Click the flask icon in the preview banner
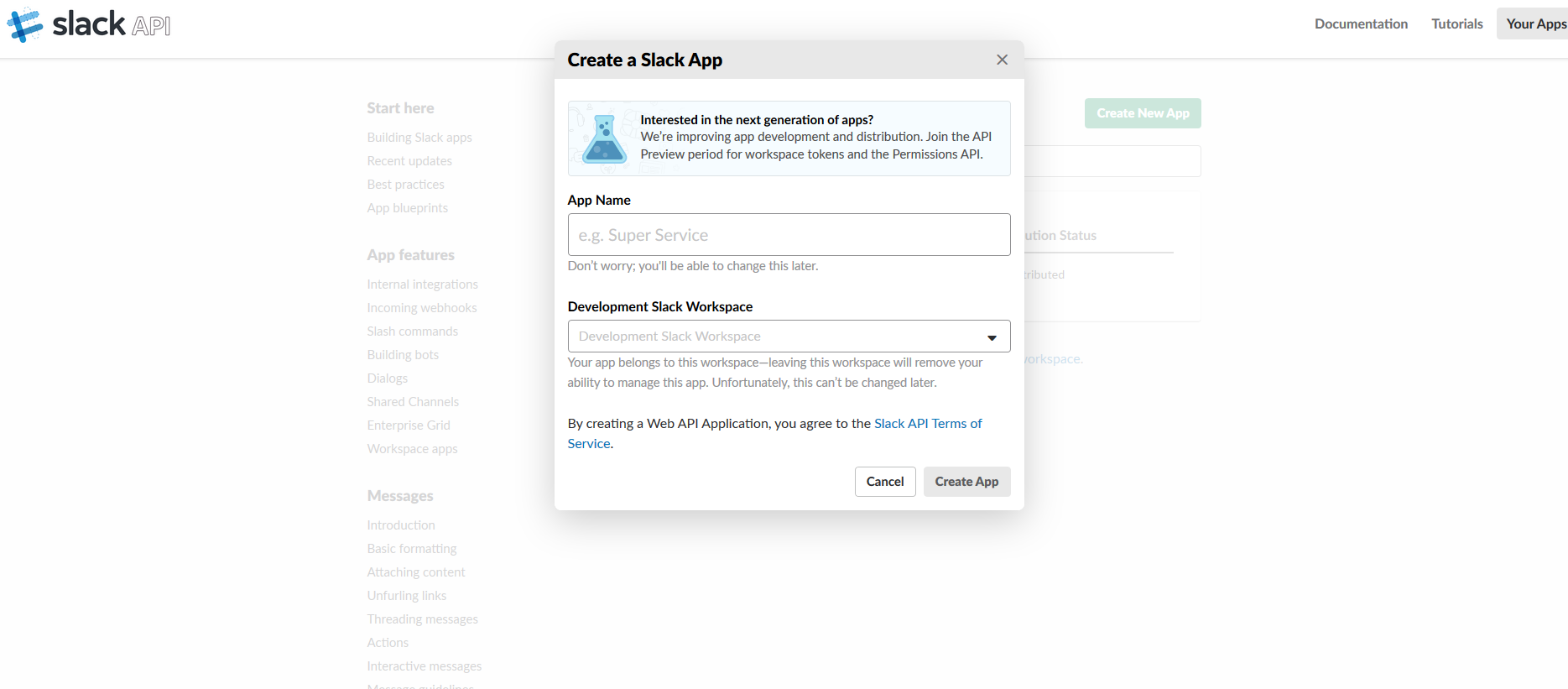The image size is (1568, 689). pos(604,138)
